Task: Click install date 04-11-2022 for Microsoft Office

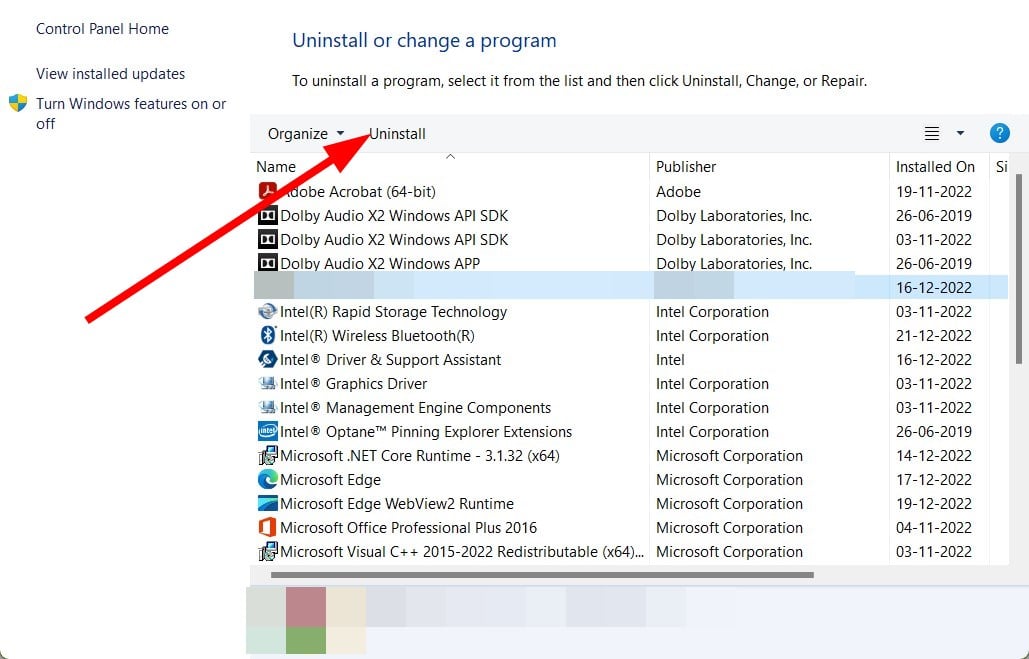Action: [934, 528]
